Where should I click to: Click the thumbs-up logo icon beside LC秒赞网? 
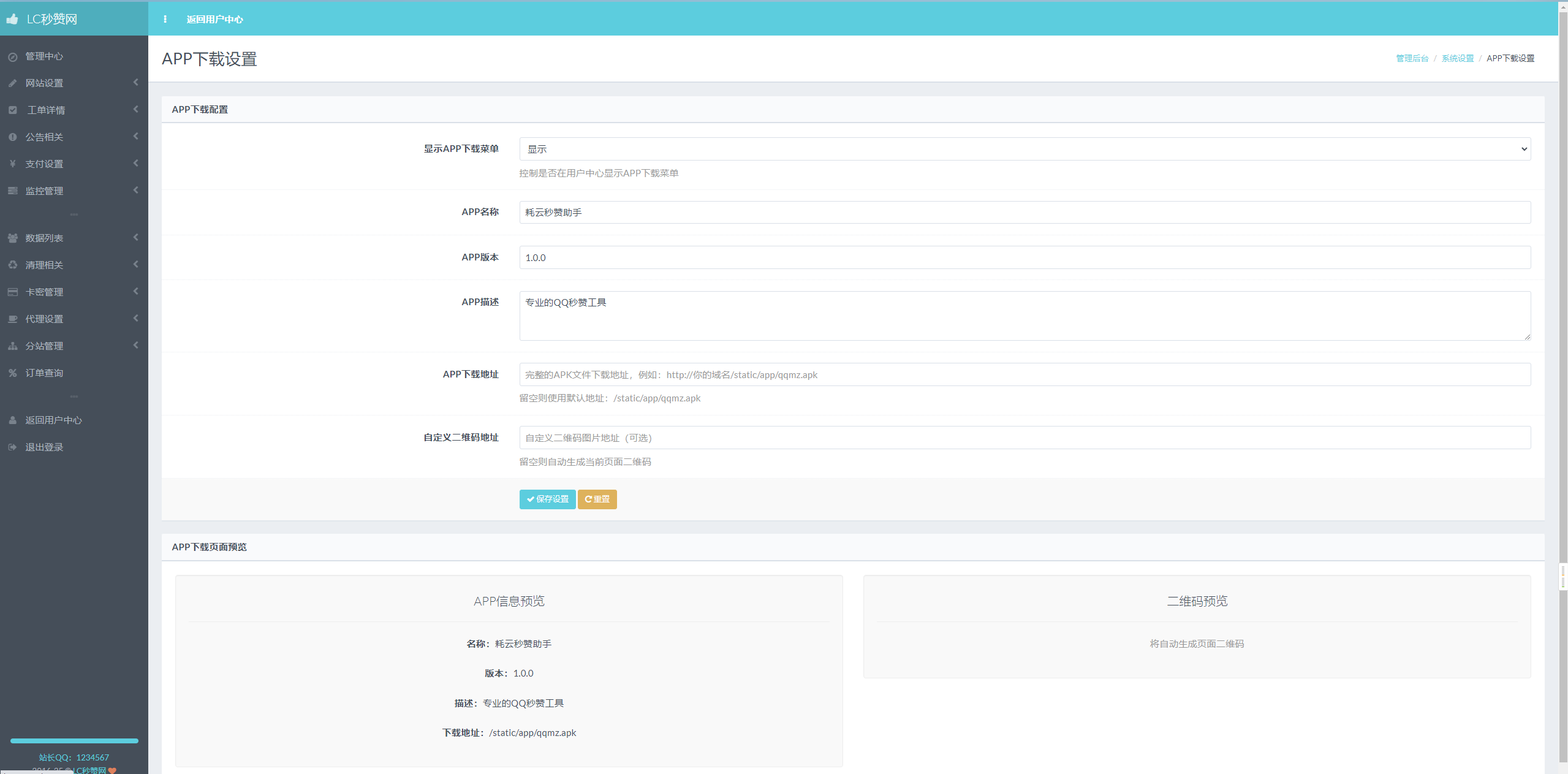coord(12,19)
